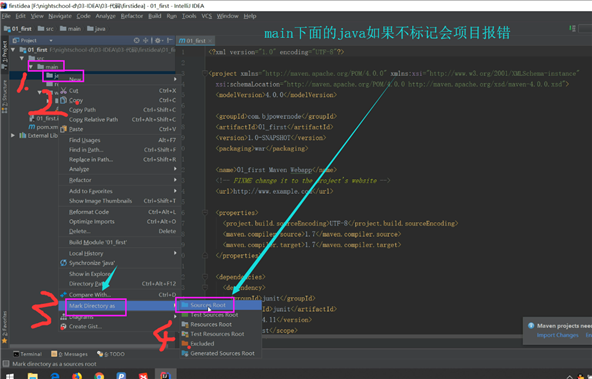592x379 pixels.
Task: Click the scroll-from-source target icon in Project panel
Action: point(136,40)
